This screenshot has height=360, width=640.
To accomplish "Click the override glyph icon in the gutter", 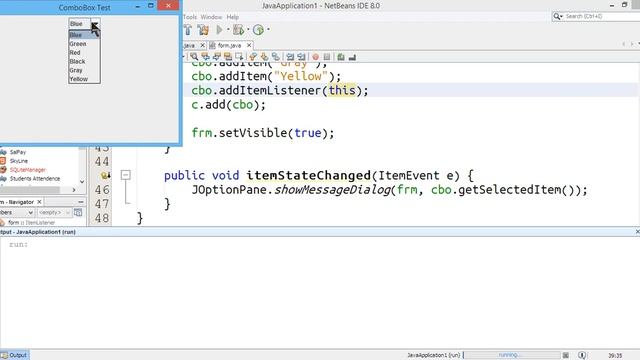I will coord(106,176).
